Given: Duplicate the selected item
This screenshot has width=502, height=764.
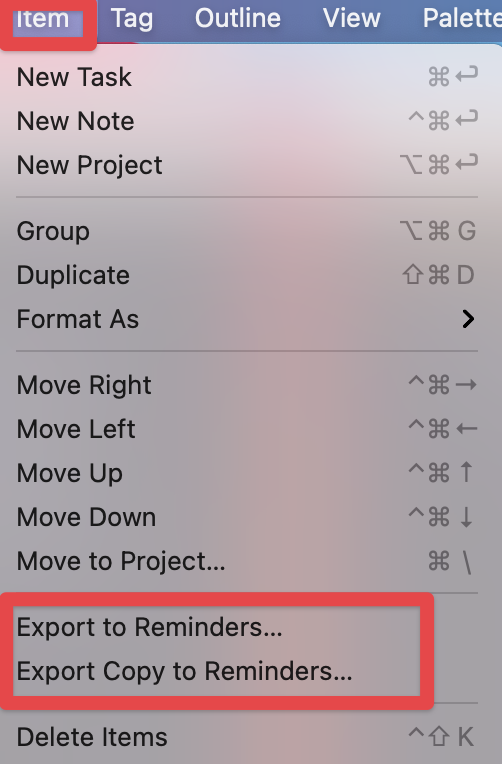Looking at the screenshot, I should tap(247, 275).
